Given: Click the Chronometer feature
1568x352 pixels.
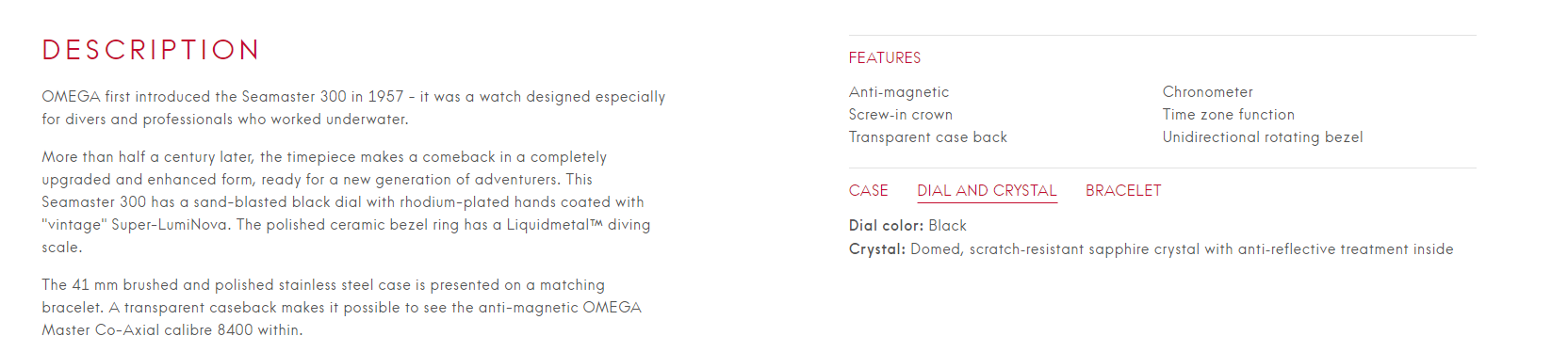Looking at the screenshot, I should click(1208, 92).
